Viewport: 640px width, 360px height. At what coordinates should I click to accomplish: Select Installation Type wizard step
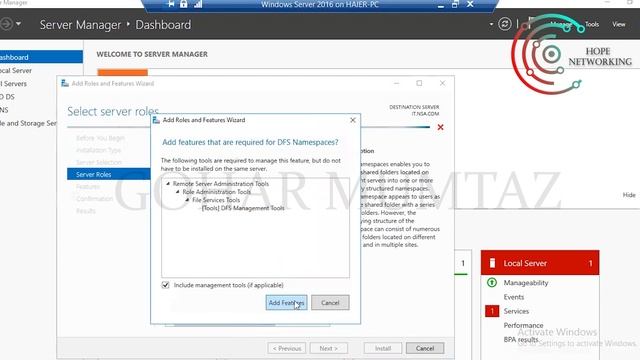(x=99, y=150)
